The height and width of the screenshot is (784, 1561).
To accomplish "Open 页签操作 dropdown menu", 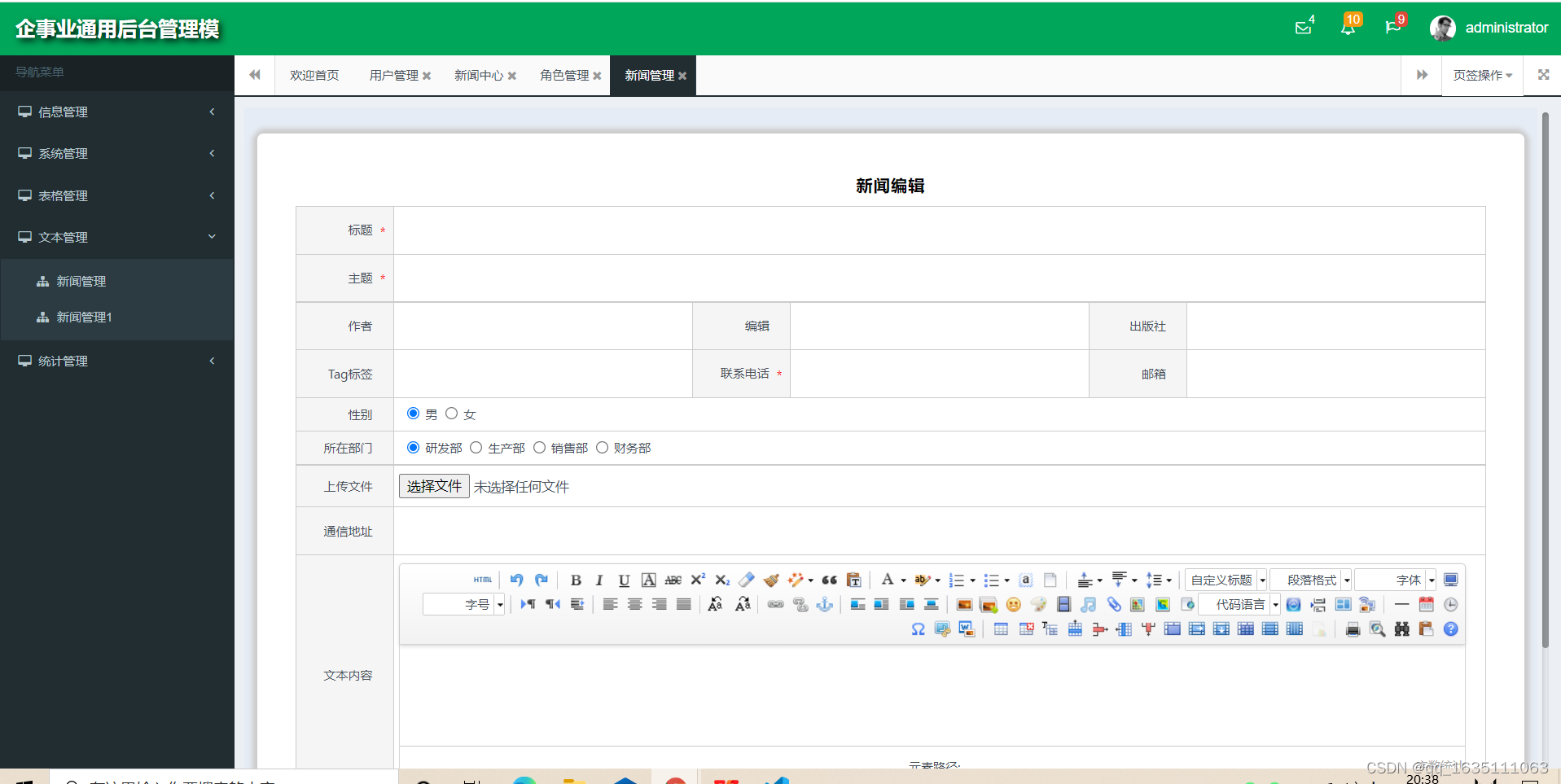I will point(1483,75).
